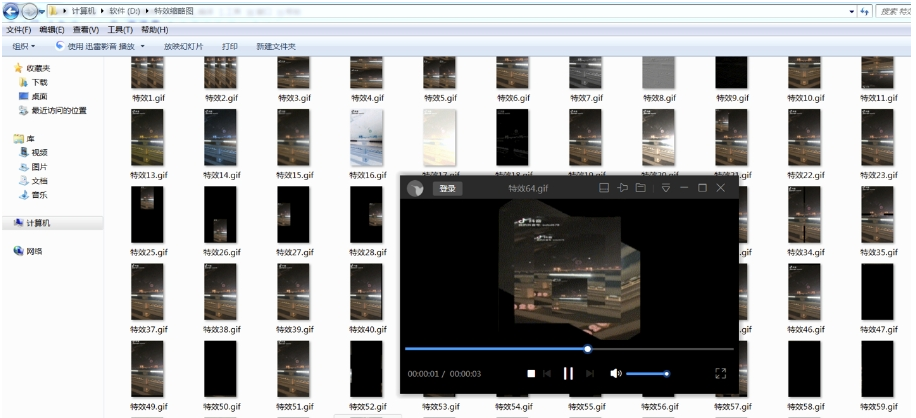Pin the player window on top
916x418 pixels.
tap(622, 188)
